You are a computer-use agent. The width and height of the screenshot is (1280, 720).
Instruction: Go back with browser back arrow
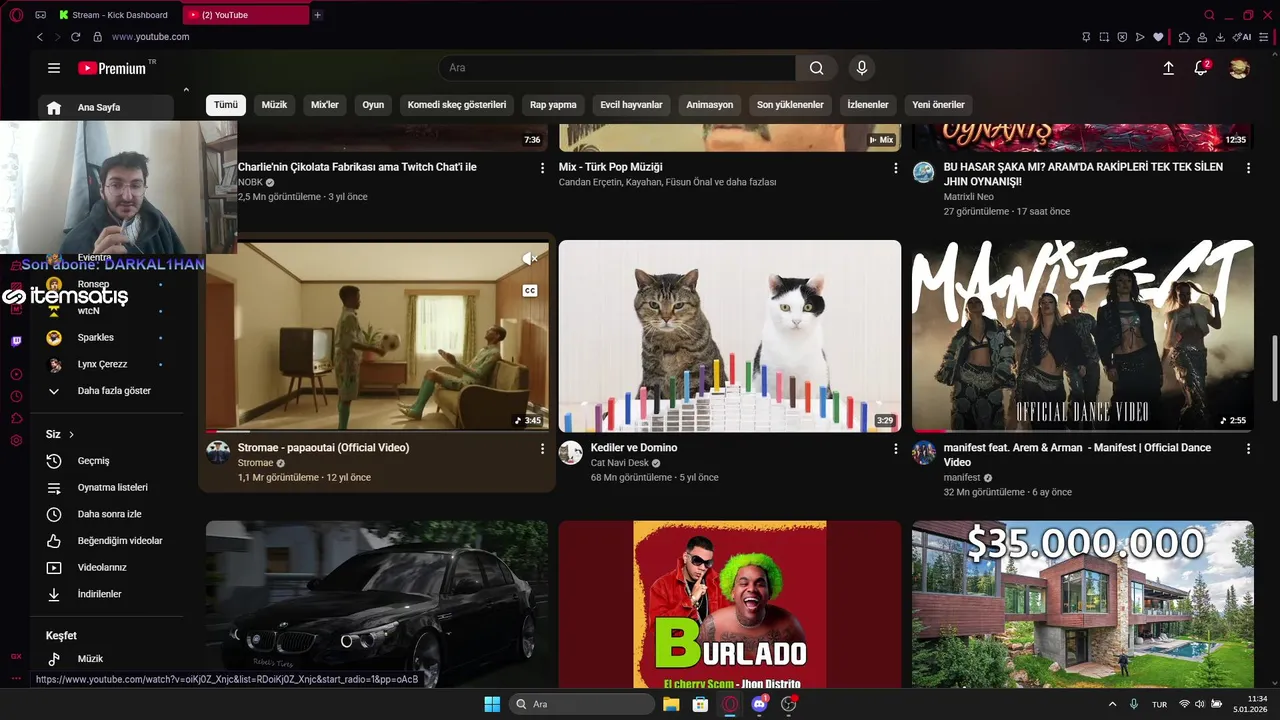tap(40, 37)
